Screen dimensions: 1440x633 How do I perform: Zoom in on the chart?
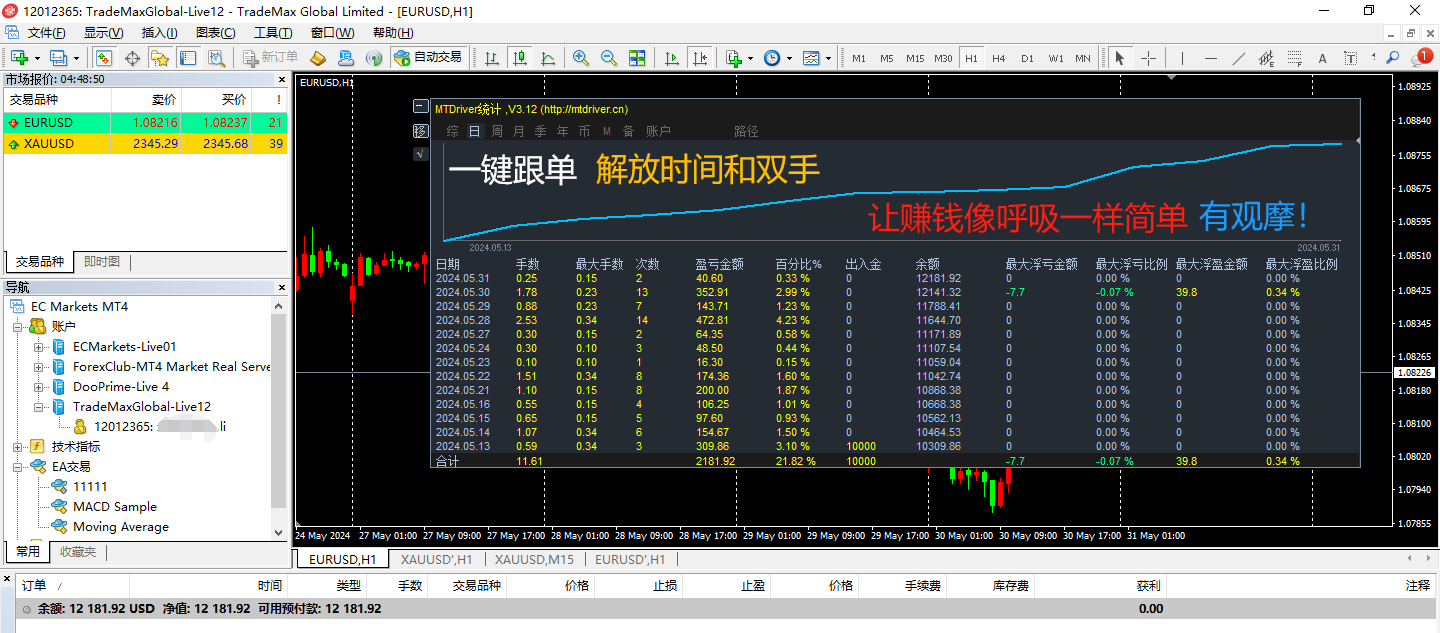pos(580,58)
